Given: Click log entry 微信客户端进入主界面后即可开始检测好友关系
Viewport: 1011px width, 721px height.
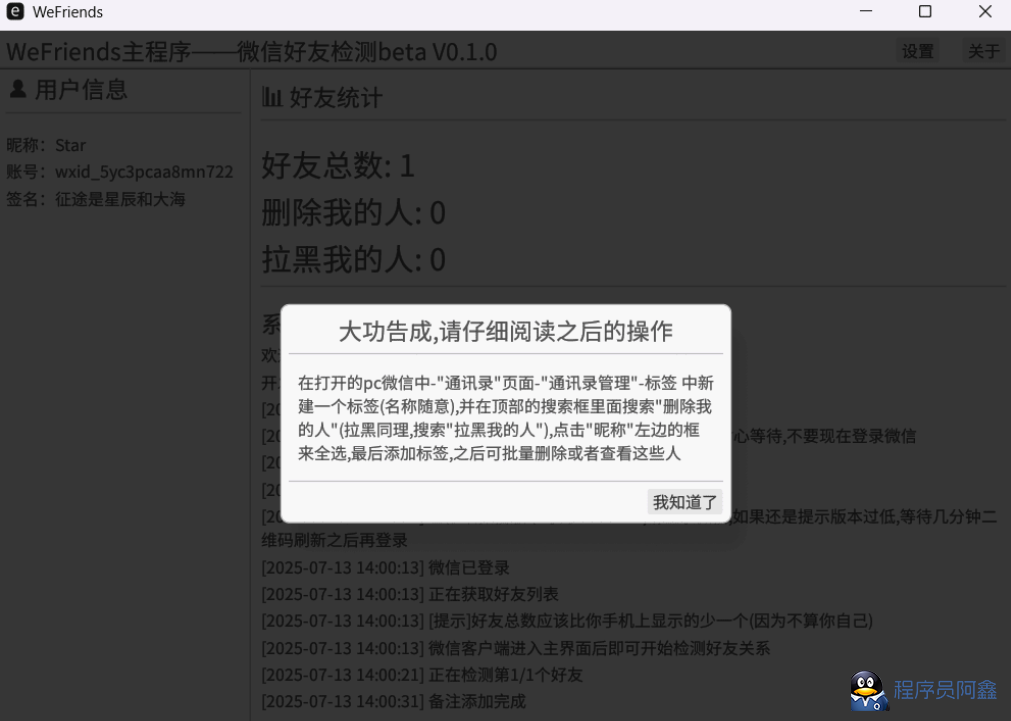Looking at the screenshot, I should pyautogui.click(x=515, y=648).
